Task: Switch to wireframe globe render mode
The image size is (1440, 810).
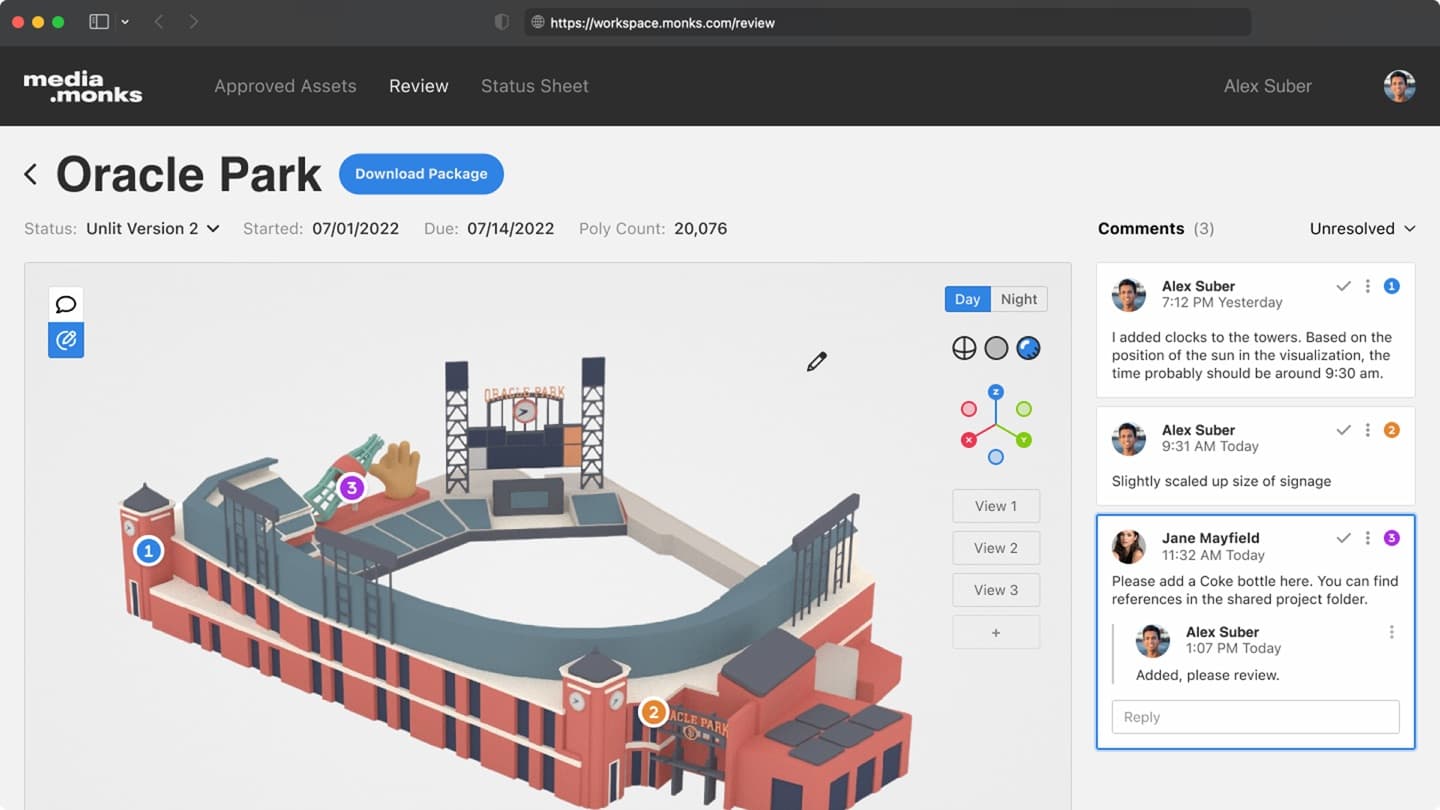Action: click(x=964, y=348)
